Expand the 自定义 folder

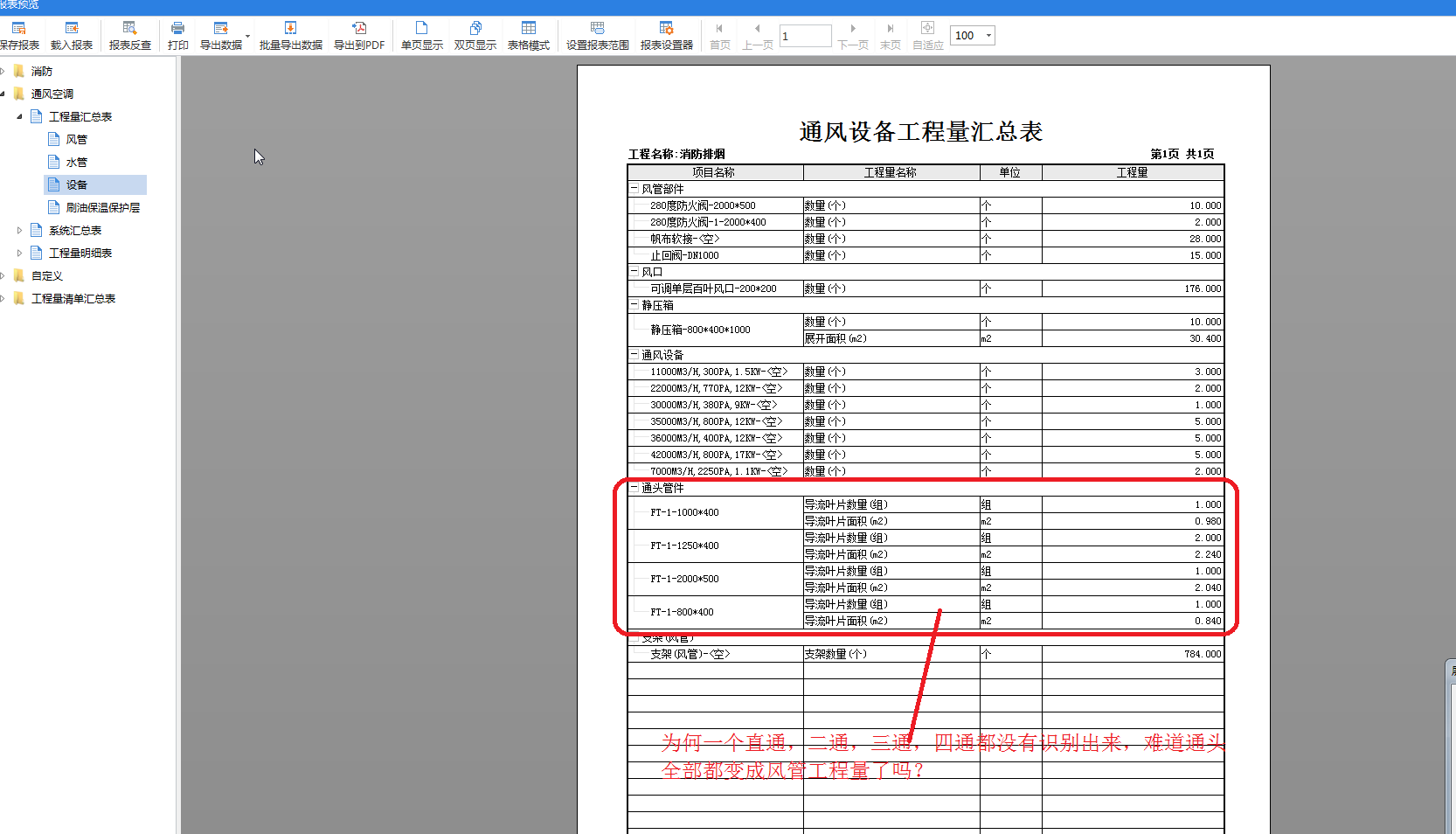coord(3,275)
